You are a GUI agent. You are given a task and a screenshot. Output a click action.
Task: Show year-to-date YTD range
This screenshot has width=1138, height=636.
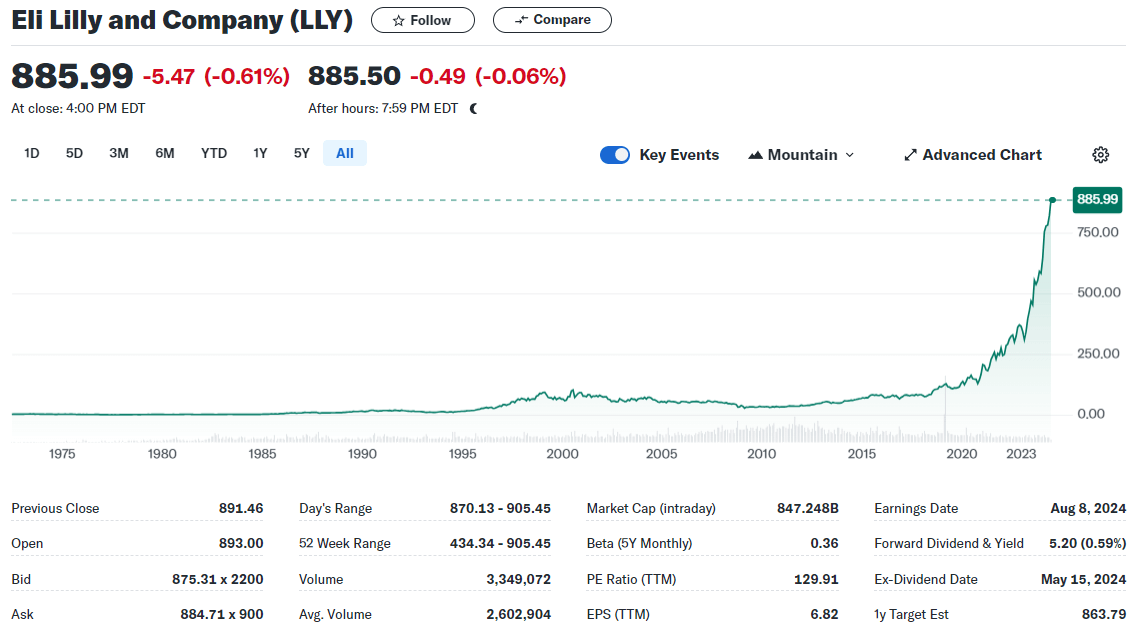[214, 153]
